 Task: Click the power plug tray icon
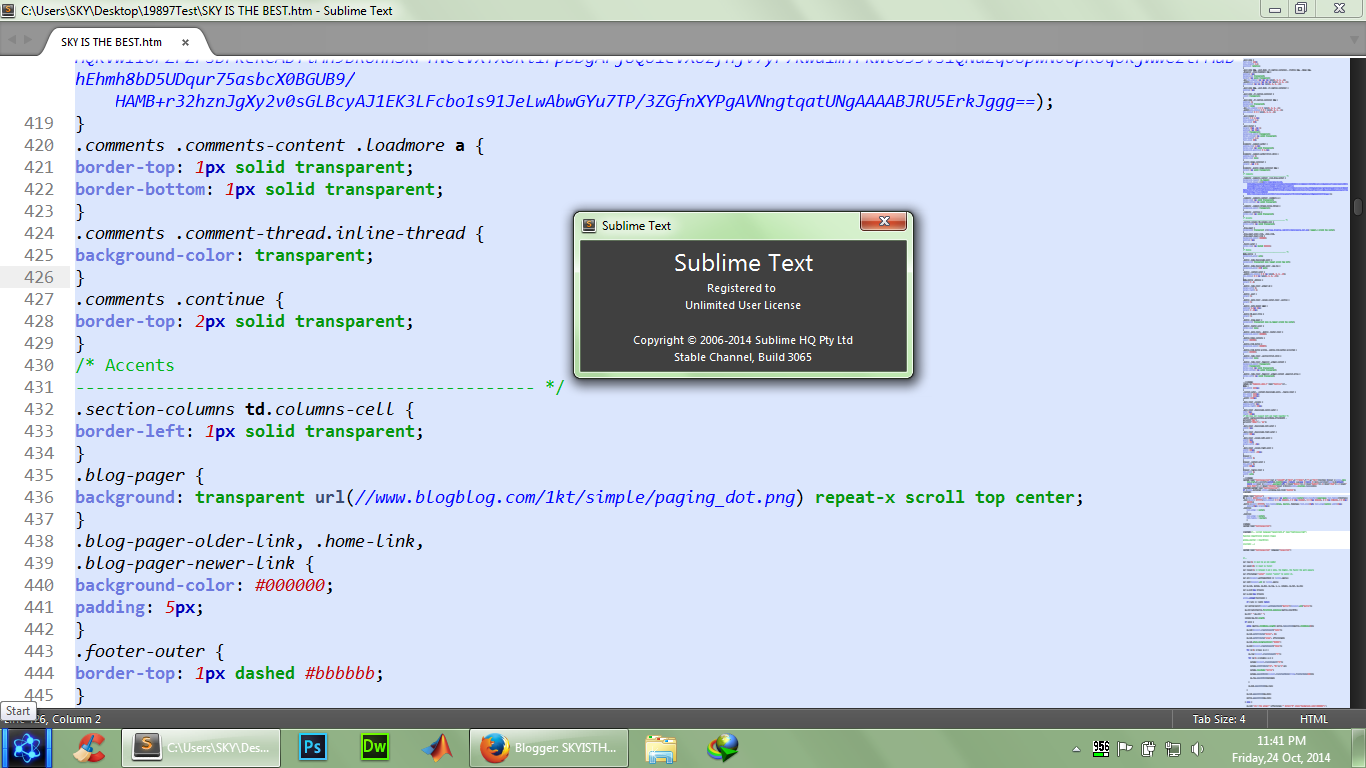pyautogui.click(x=1149, y=748)
